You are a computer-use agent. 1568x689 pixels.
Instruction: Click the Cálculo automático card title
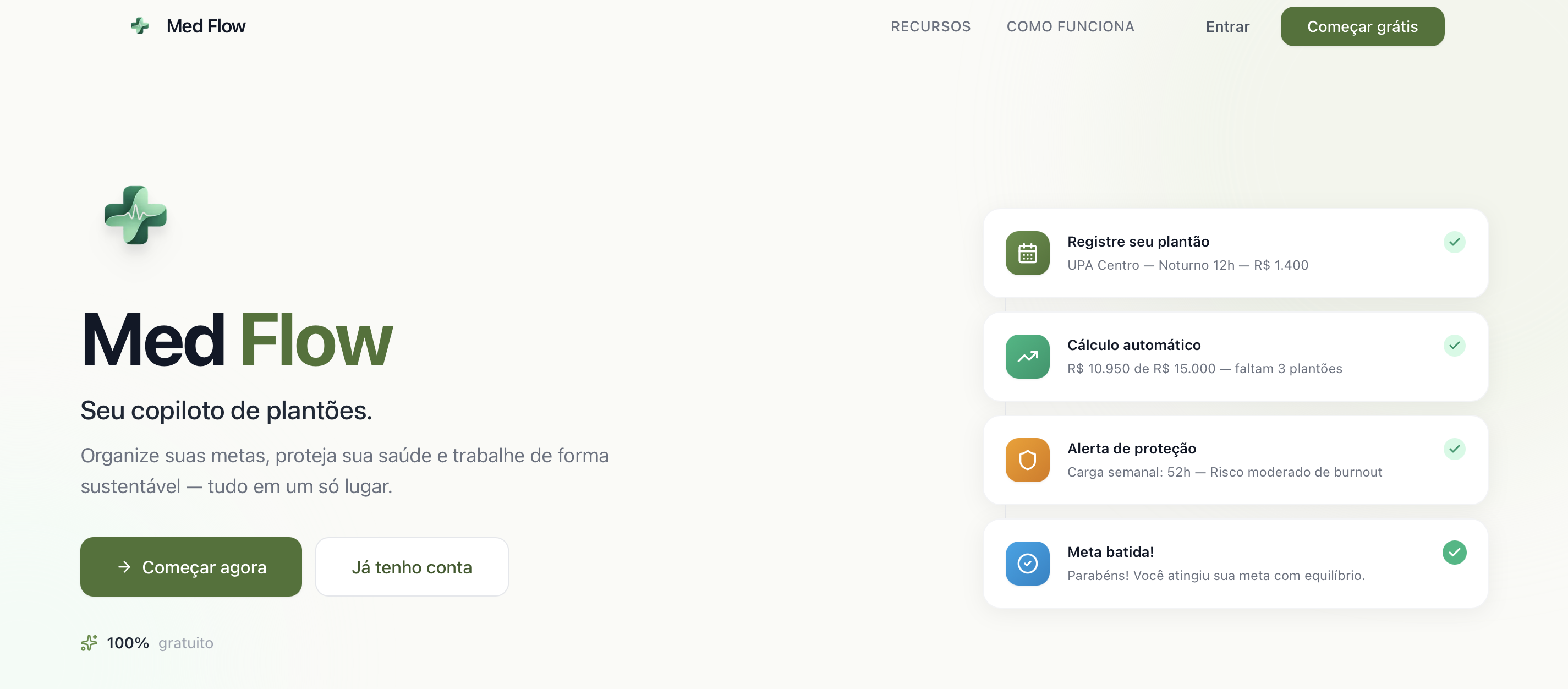[x=1133, y=345]
